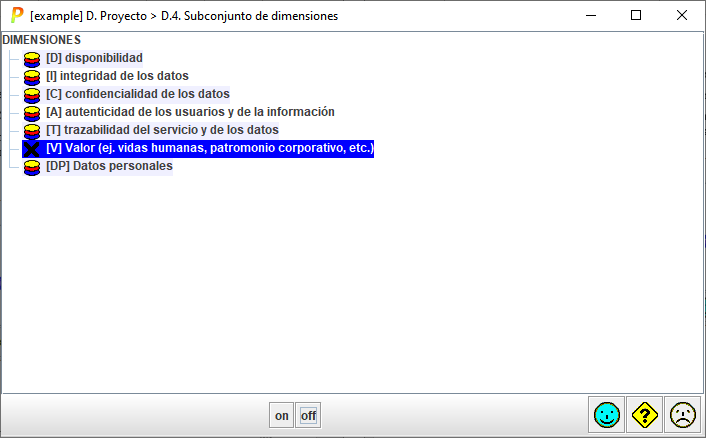Select the [A] autenticidad tree entry
Image resolution: width=706 pixels, height=438 pixels.
tap(190, 112)
